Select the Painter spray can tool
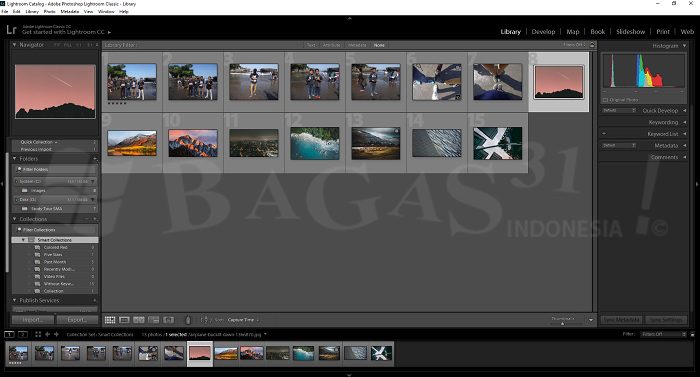700x377 pixels. 188,320
